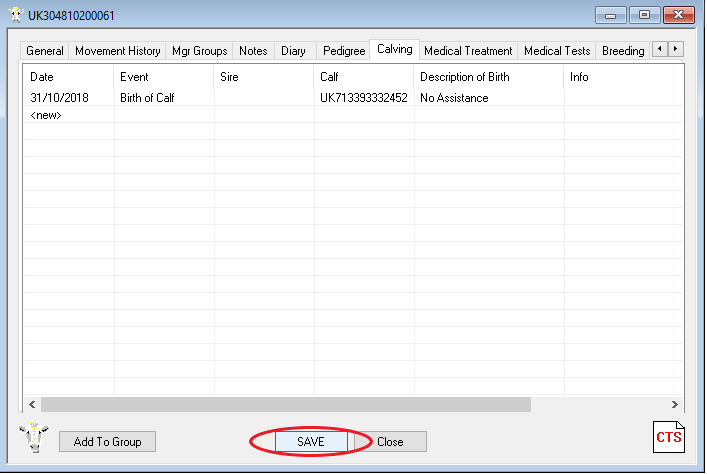The image size is (707, 474).
Task: Click the horizontal scrollbar thumb
Action: point(285,404)
